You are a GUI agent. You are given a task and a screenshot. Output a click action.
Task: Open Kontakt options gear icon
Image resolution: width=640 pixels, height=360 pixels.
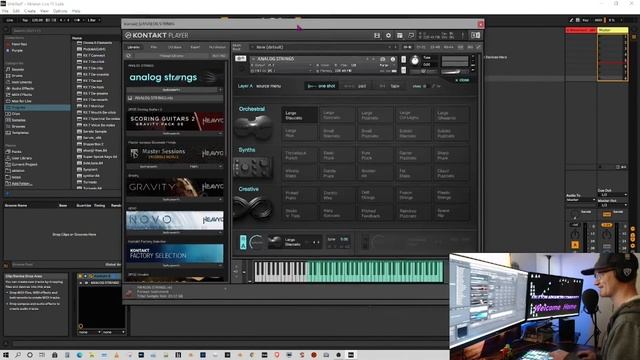click(388, 36)
